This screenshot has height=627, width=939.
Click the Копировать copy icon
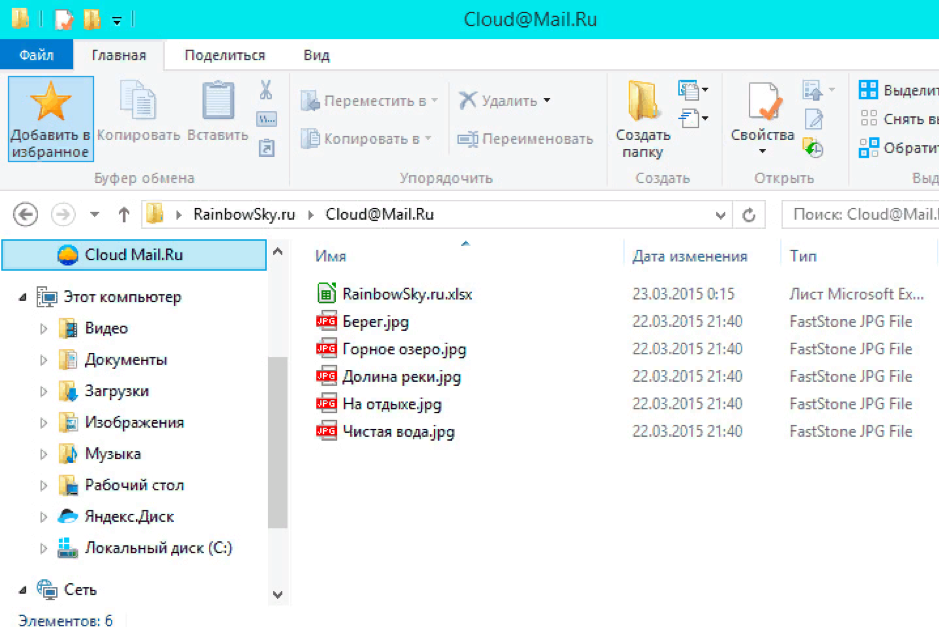point(138,100)
